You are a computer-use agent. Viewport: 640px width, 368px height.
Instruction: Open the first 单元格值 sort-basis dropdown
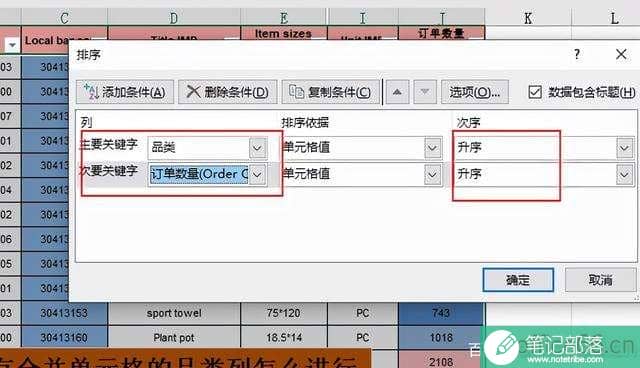pyautogui.click(x=433, y=148)
